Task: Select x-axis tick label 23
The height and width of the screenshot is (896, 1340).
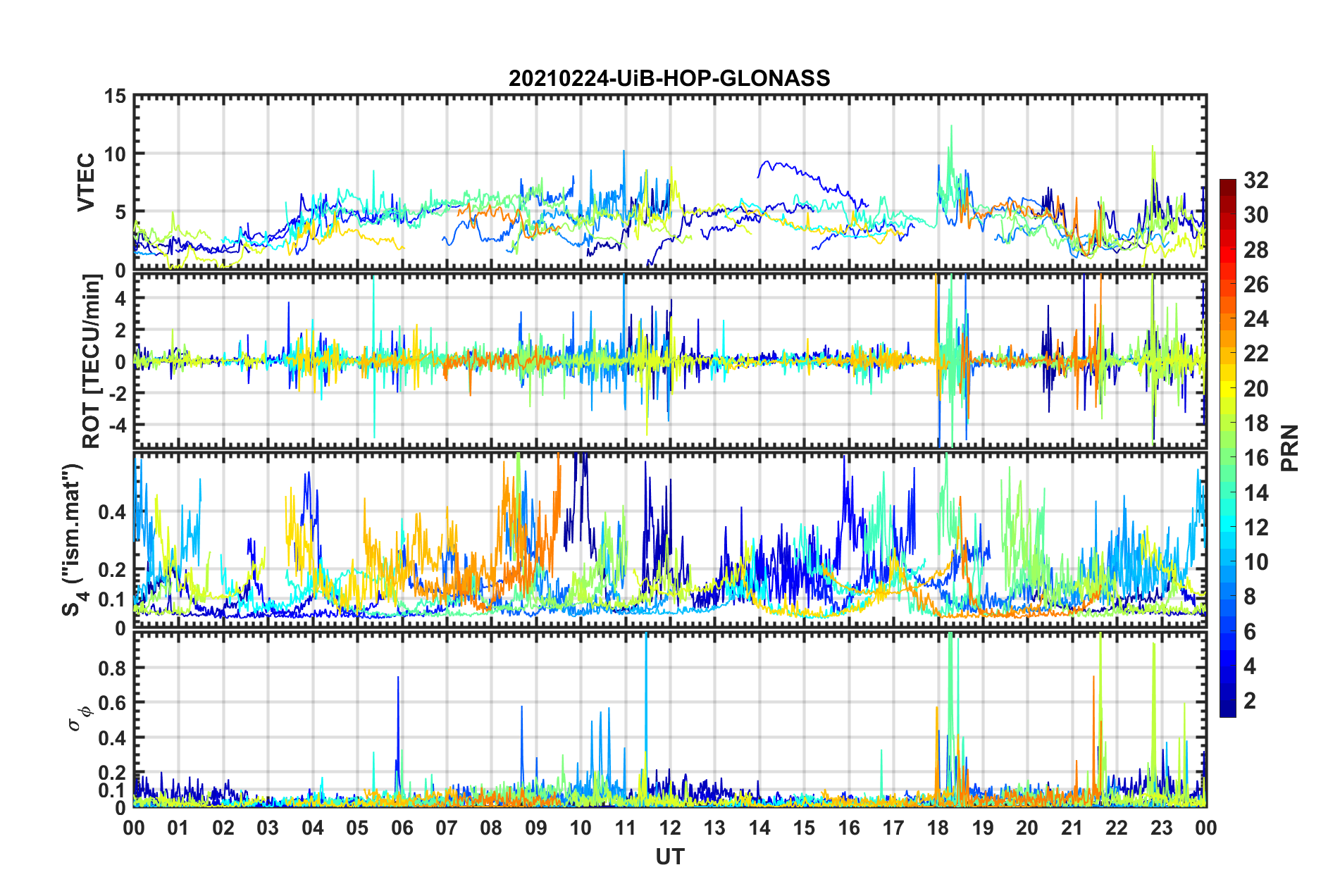Action: [x=1161, y=827]
